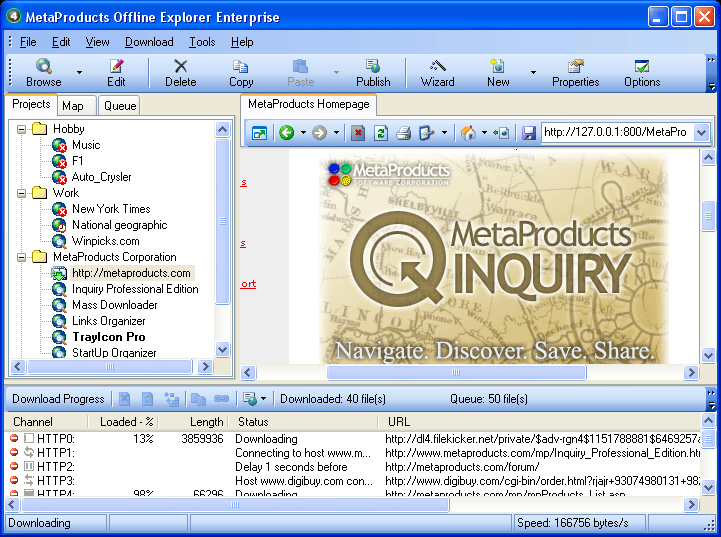Click download list horizontal scrollbar thumb
The image size is (721, 537).
point(235,504)
